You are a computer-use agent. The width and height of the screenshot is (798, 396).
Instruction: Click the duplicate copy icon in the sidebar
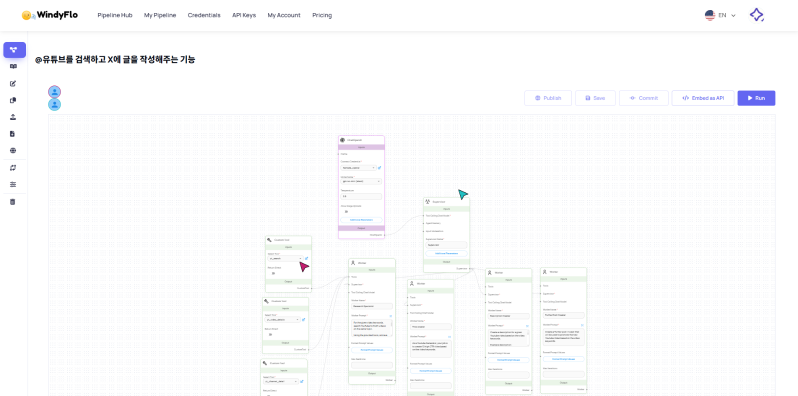pos(13,100)
